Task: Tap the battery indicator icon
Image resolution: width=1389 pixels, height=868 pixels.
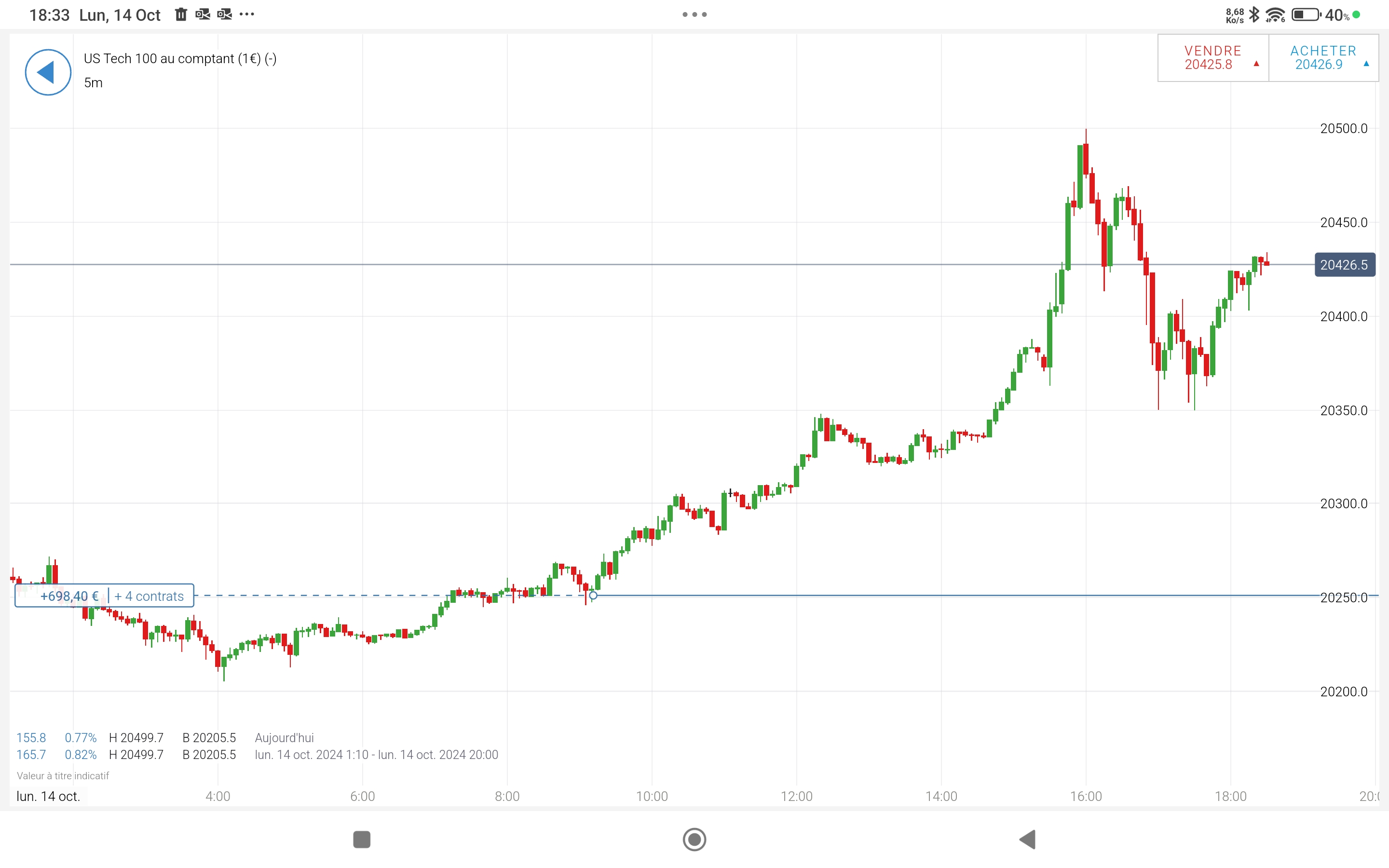Action: pos(1306,15)
